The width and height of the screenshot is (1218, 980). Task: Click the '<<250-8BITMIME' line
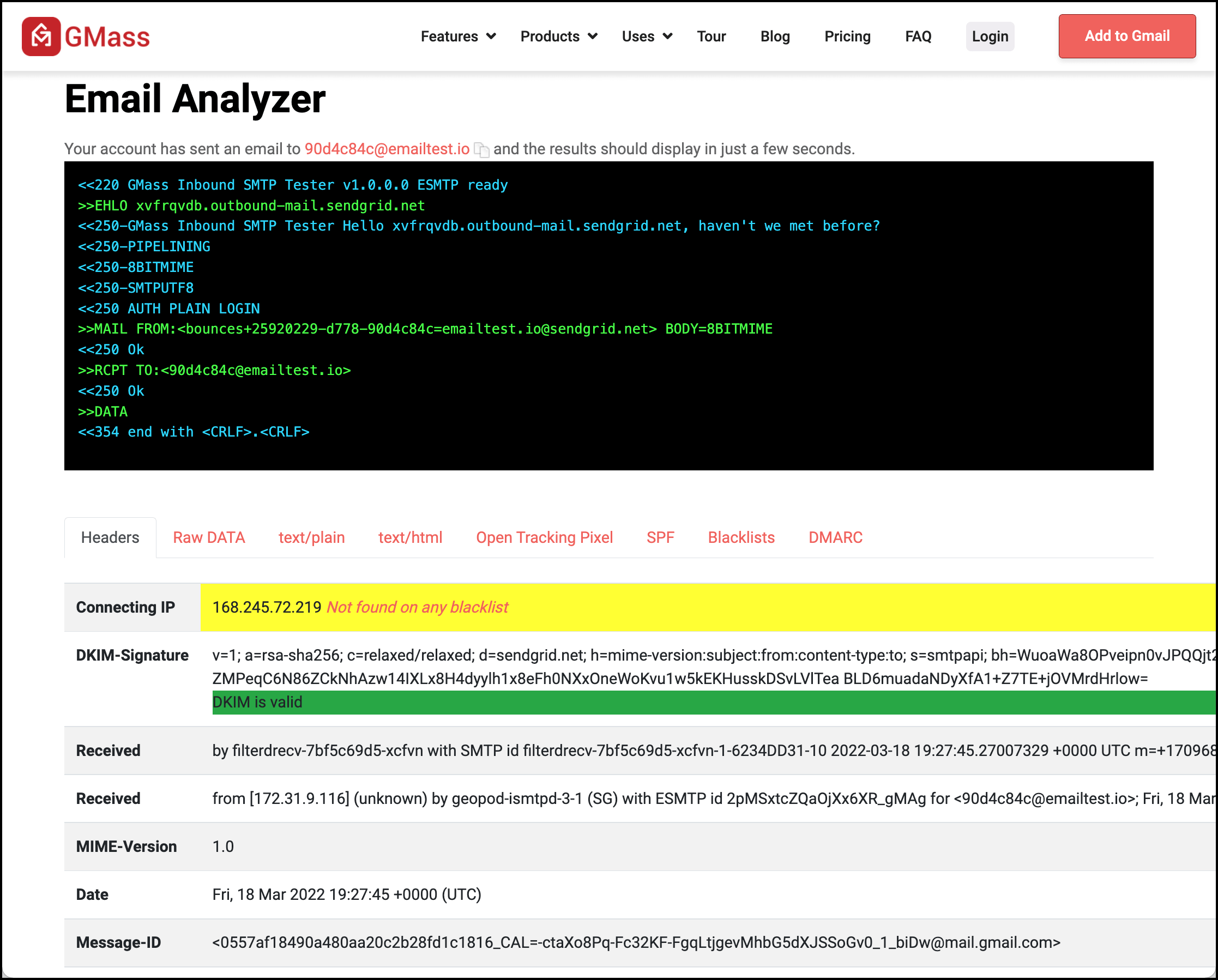(x=136, y=267)
